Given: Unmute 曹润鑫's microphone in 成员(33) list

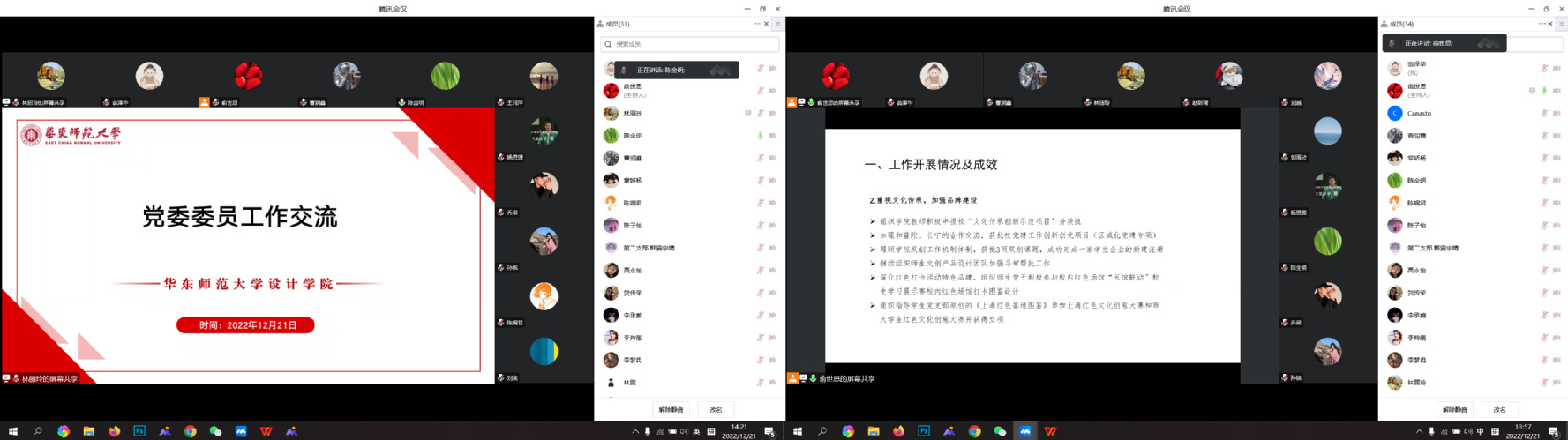Looking at the screenshot, I should pyautogui.click(x=760, y=158).
